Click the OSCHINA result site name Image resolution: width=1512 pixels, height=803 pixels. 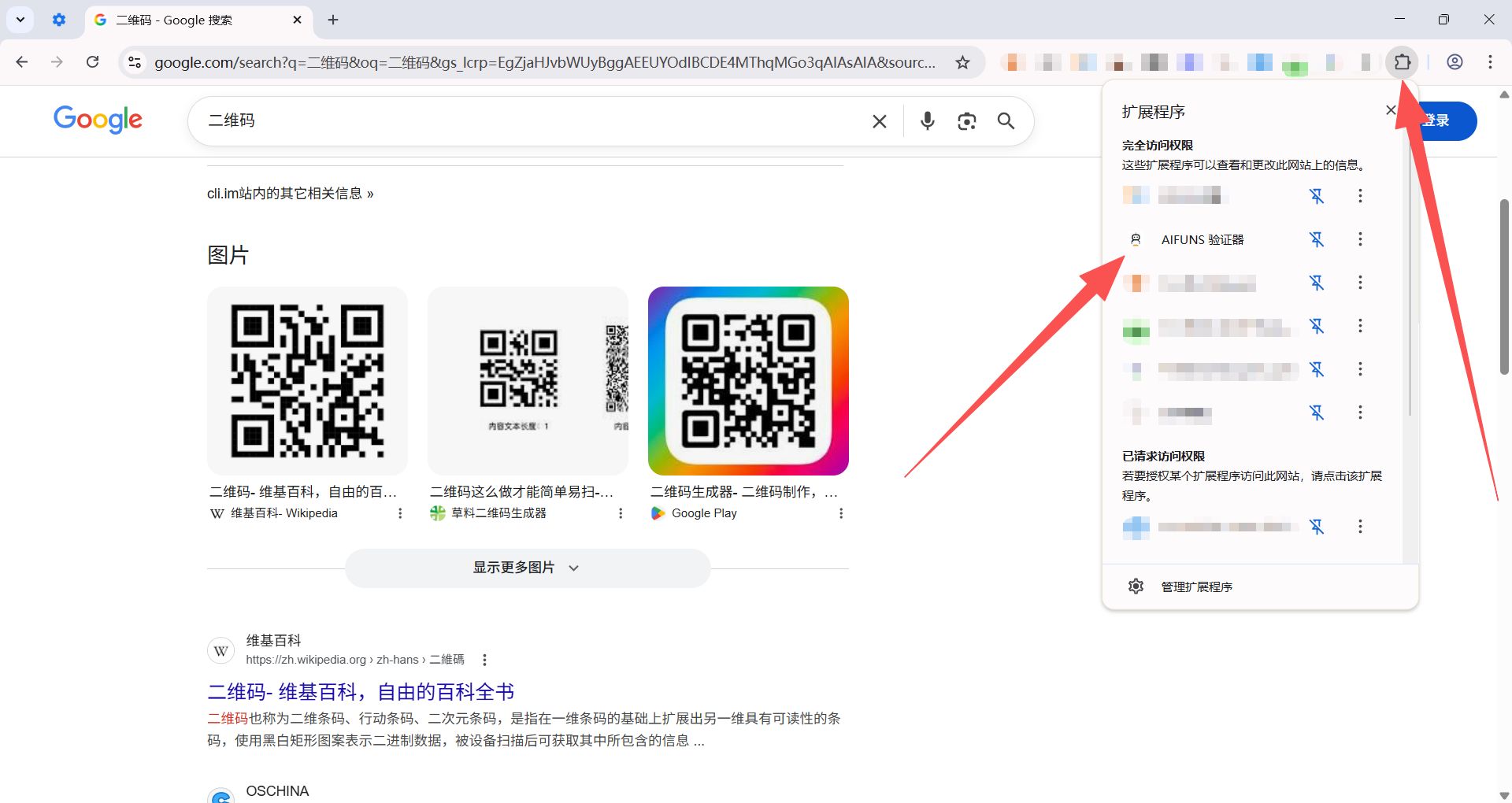coord(277,791)
